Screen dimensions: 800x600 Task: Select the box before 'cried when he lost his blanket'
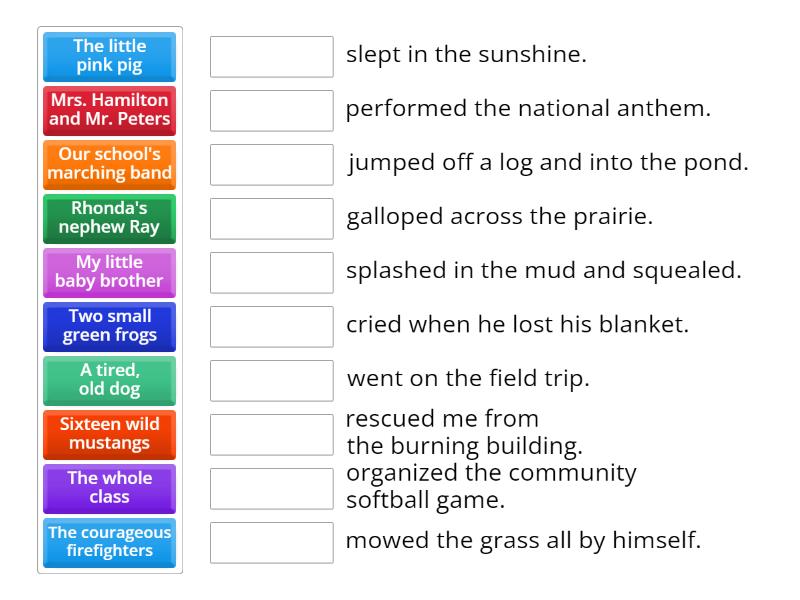[272, 327]
